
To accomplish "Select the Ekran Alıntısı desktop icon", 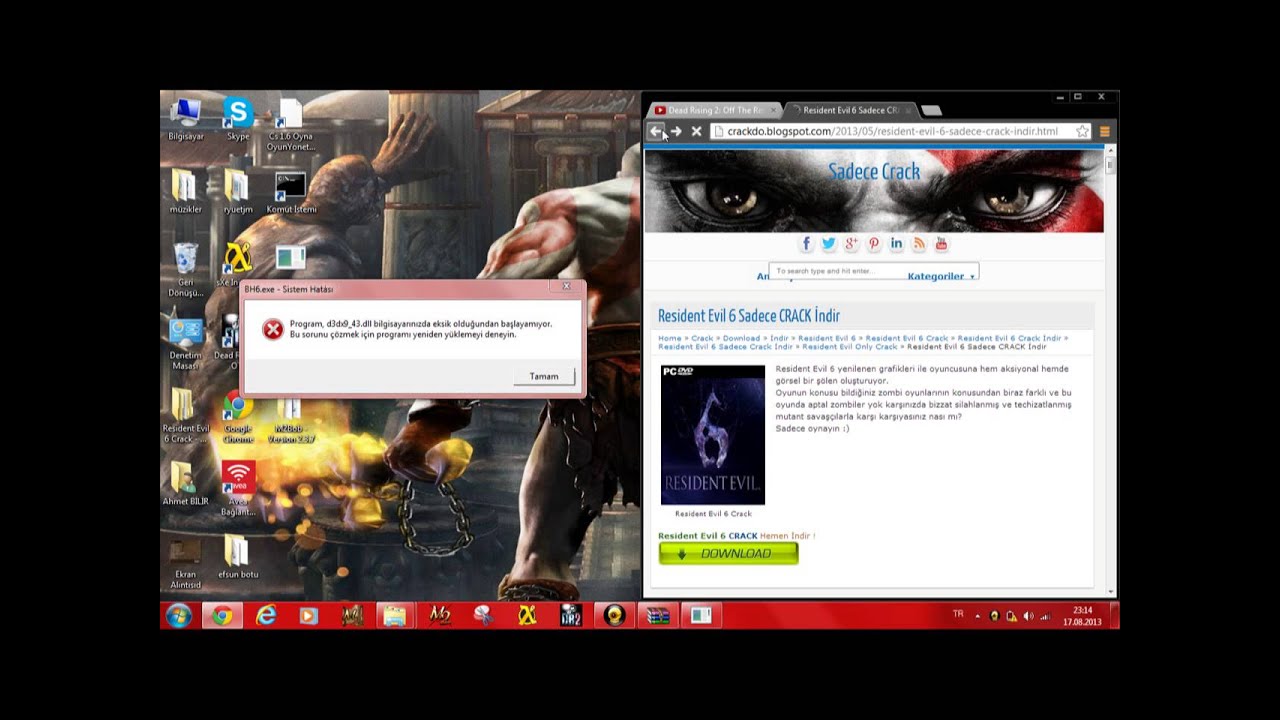I will [x=185, y=563].
